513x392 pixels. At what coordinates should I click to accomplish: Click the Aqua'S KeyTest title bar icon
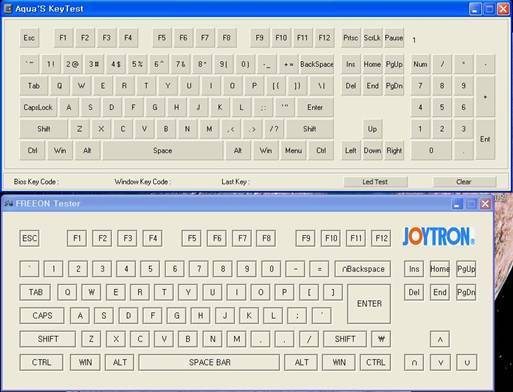point(7,9)
